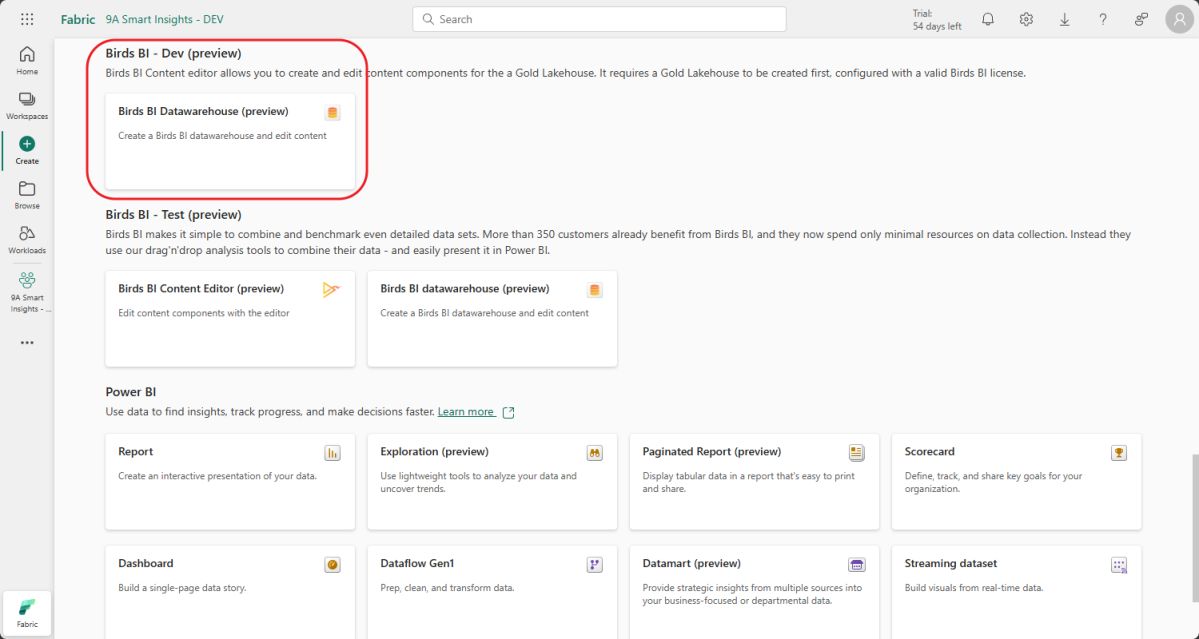Click the Birds BI Datawarehouse Dev icon

click(x=332, y=113)
